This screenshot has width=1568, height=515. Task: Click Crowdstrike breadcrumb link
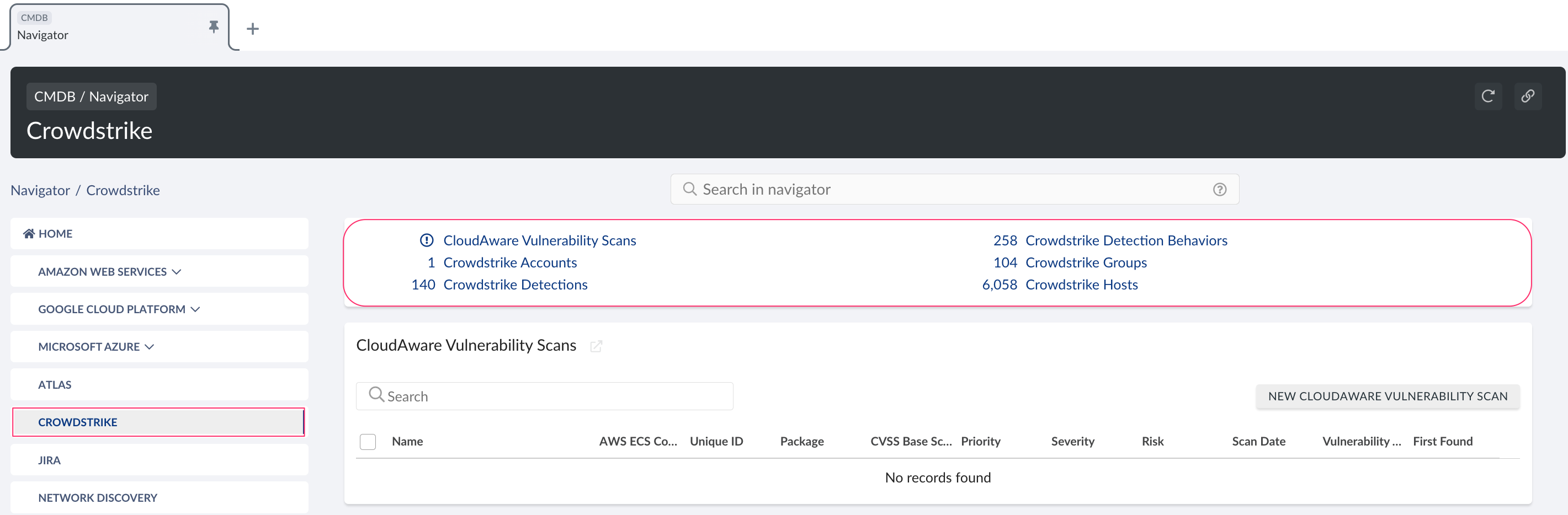(x=123, y=190)
